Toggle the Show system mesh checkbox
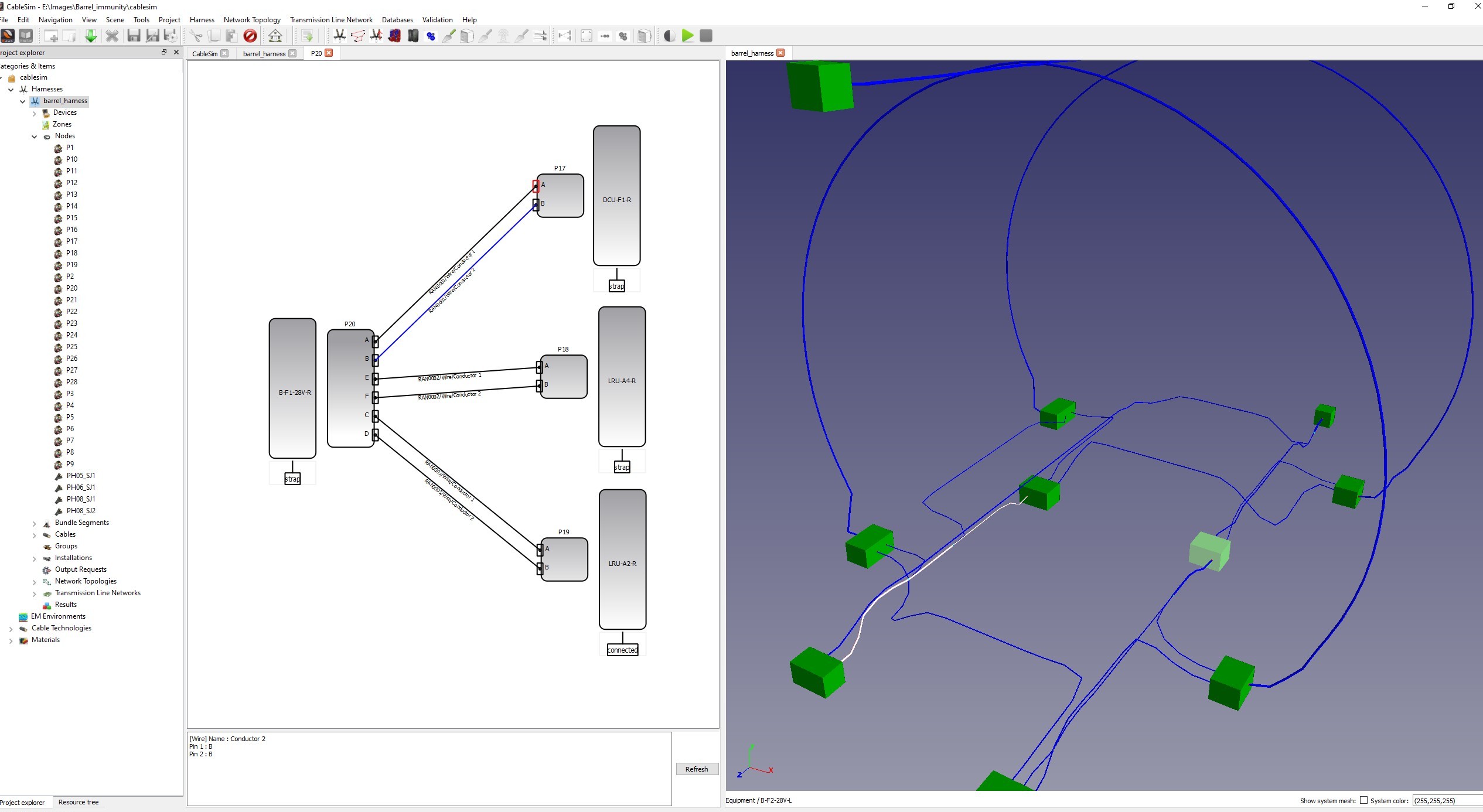Screen dimensions: 1483x812 1363,800
